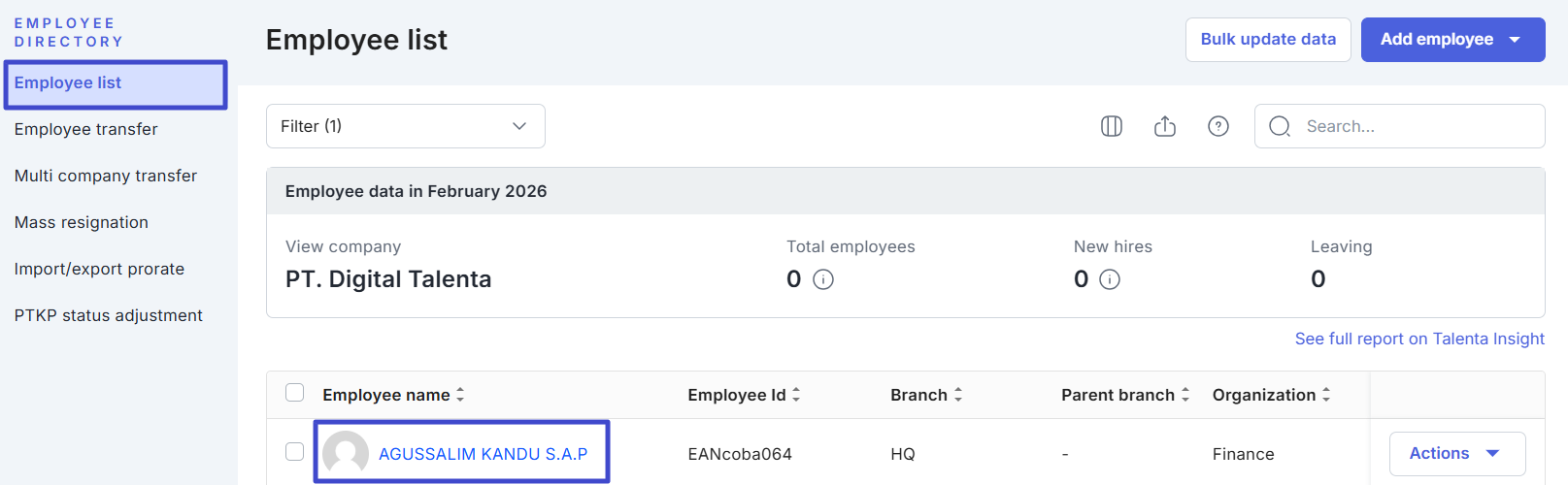Click the Bulk update data button

(x=1267, y=40)
